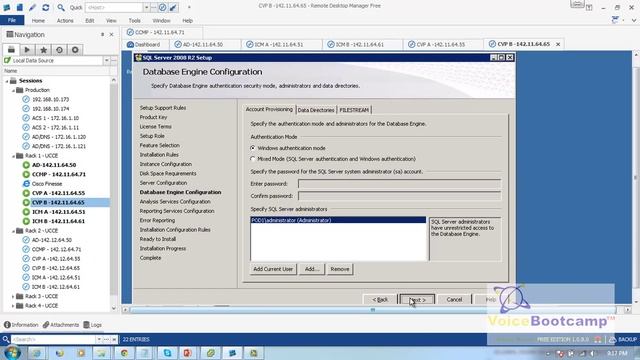640x360 pixels.
Task: Click the Add... button
Action: (x=312, y=269)
